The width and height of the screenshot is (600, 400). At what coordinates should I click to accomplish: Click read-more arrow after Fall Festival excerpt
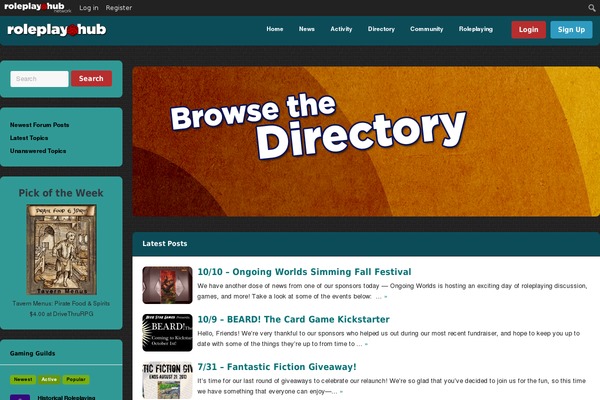385,297
